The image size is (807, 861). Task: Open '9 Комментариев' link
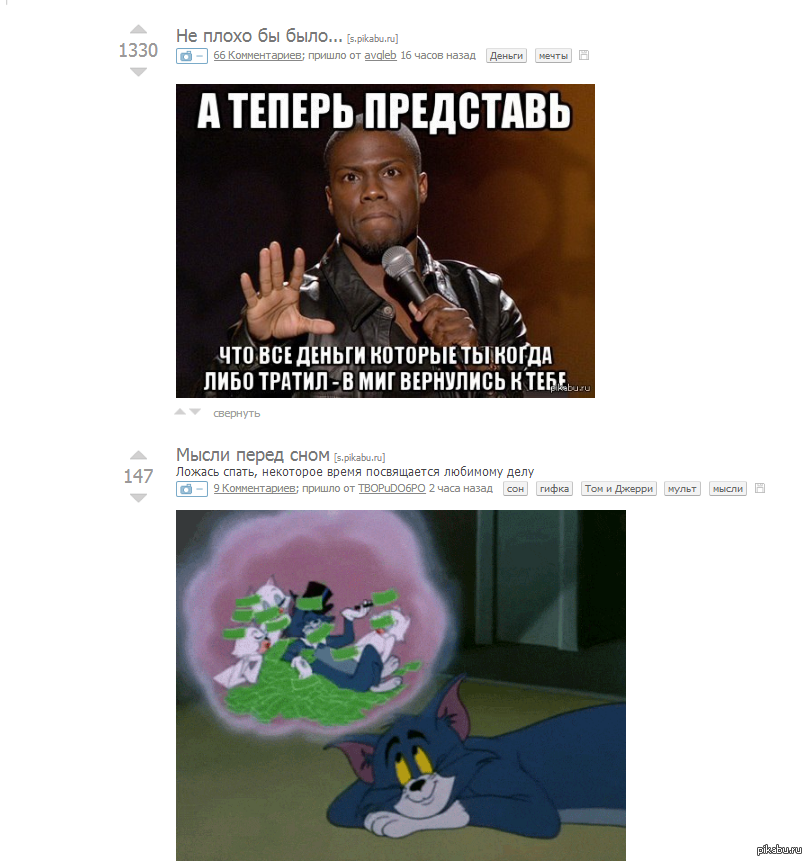coord(255,488)
